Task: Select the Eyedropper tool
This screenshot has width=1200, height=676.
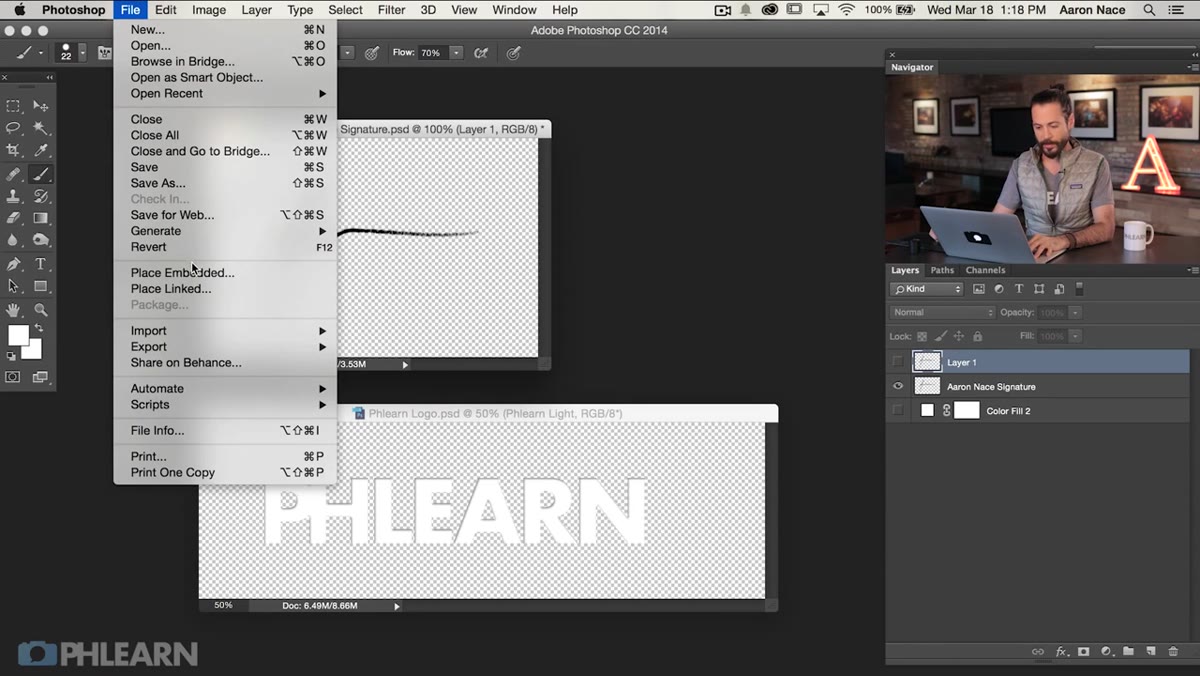Action: click(41, 150)
